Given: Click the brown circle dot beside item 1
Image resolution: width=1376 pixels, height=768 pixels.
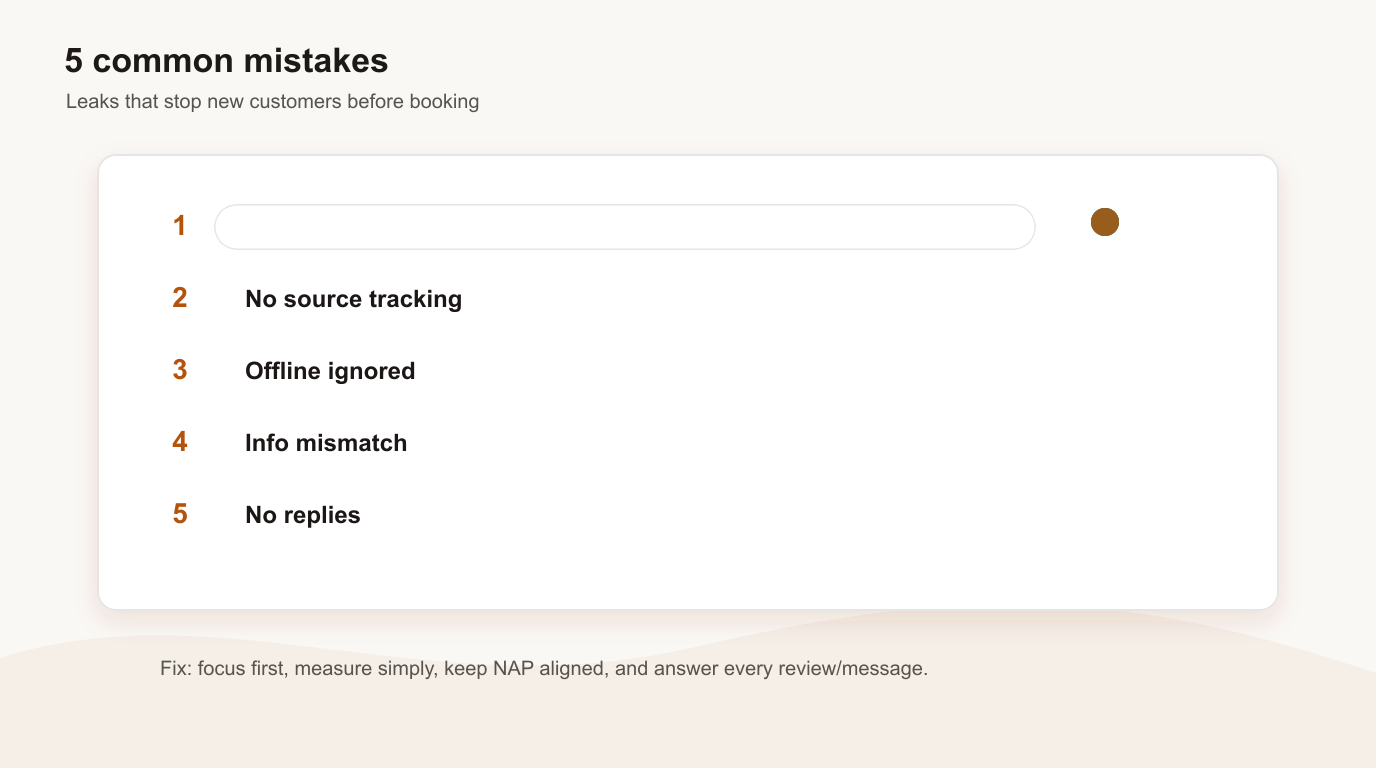Looking at the screenshot, I should click(x=1104, y=222).
